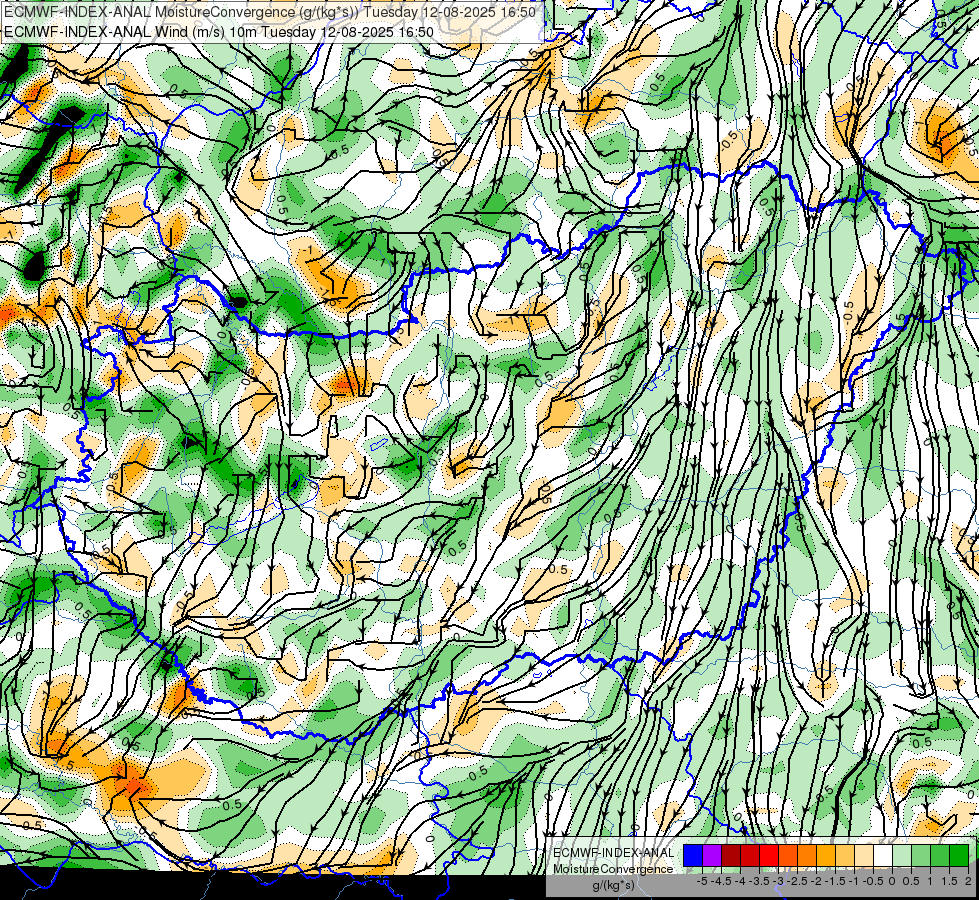Screen dimensions: 979x900
Task: Click the '-3.5' legend scale value
Action: [x=759, y=881]
